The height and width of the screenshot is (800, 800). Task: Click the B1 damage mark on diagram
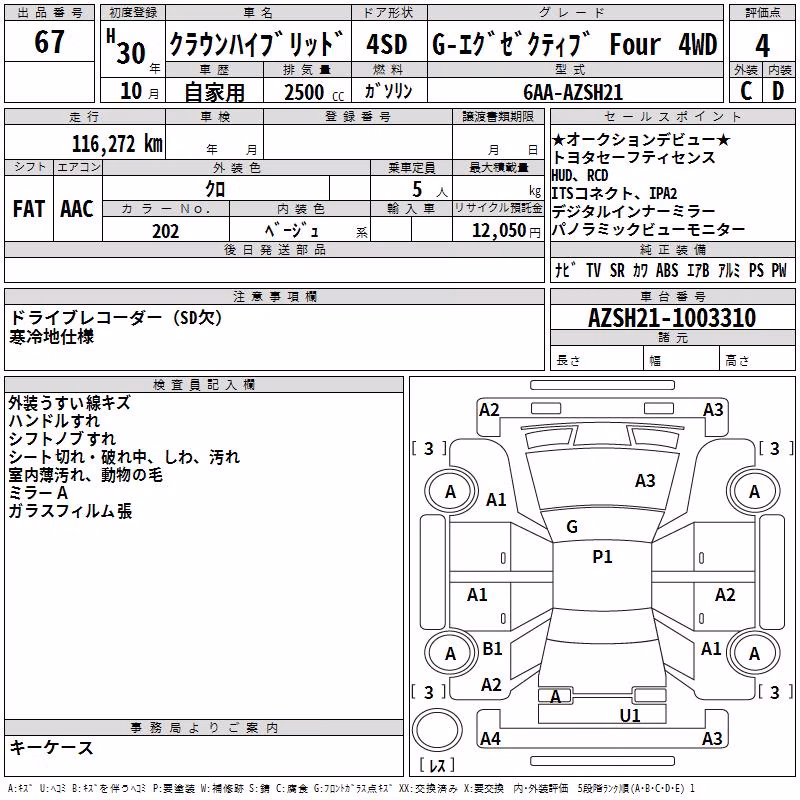point(492,649)
